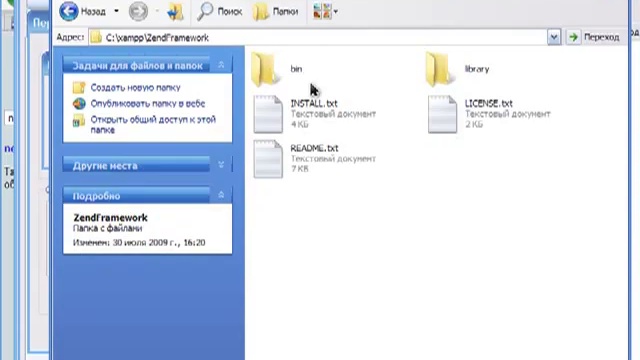Click 'Создать новую папку' link
Image resolution: width=640 pixels, height=360 pixels.
(136, 87)
